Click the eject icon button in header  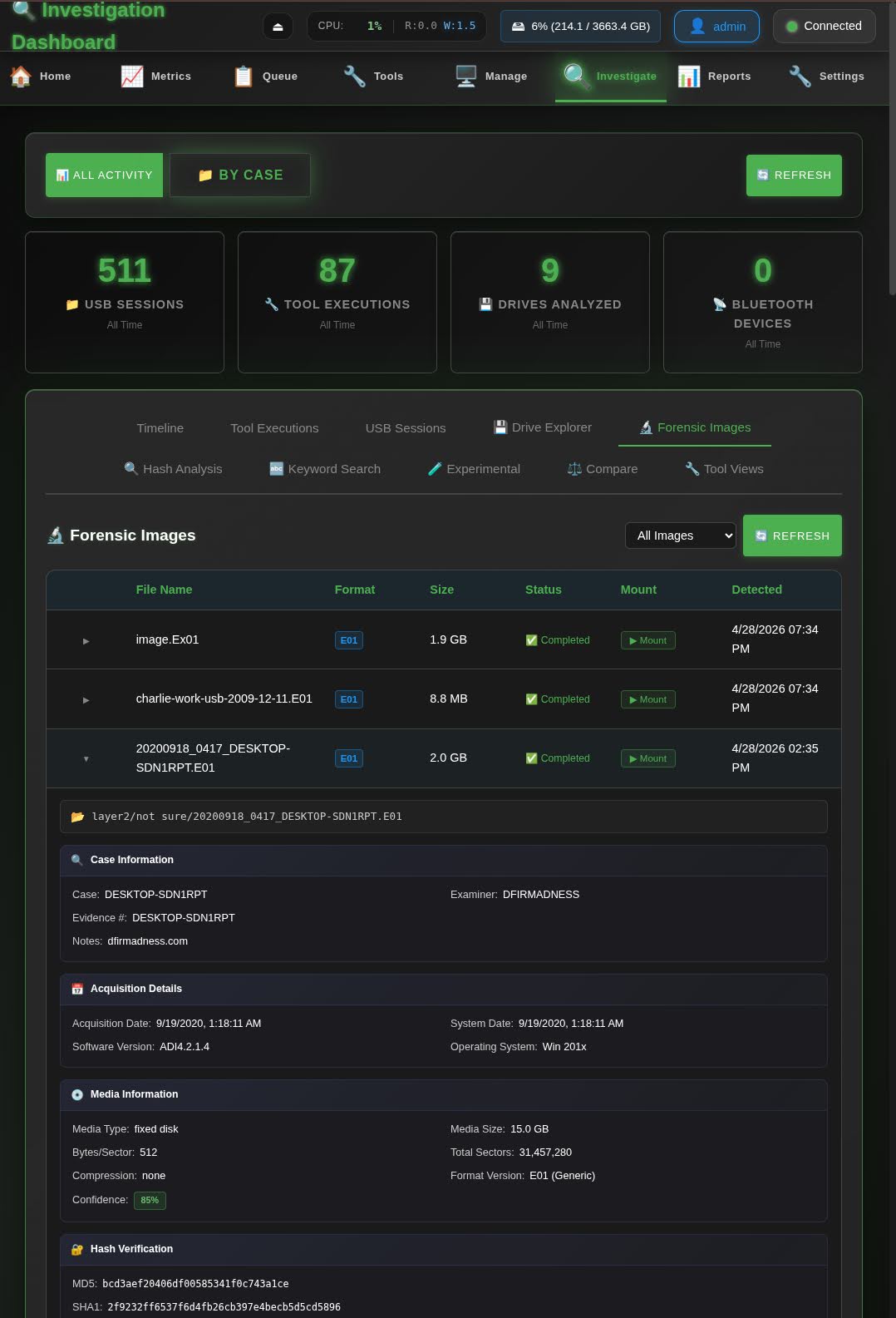pos(278,27)
